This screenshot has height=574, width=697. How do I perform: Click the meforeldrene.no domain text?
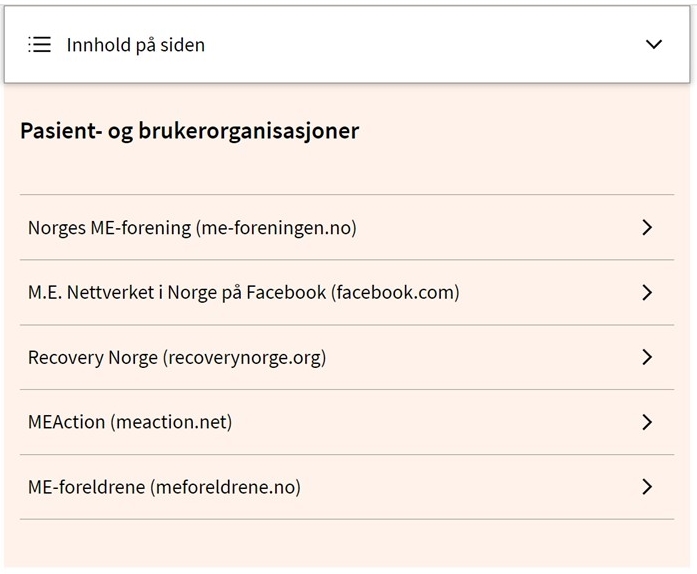tap(226, 488)
